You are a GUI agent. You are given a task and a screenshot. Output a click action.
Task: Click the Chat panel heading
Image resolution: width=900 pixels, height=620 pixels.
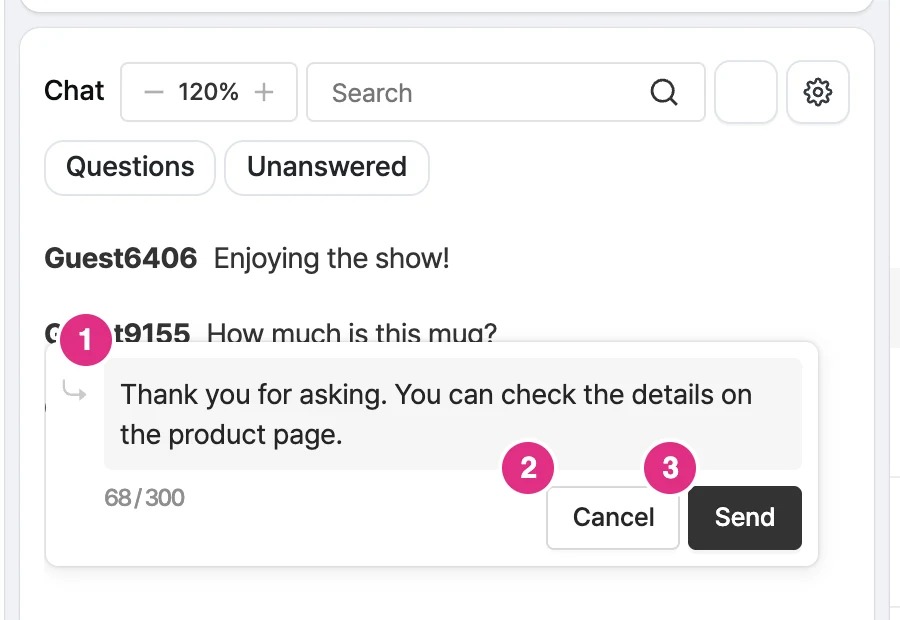74,91
